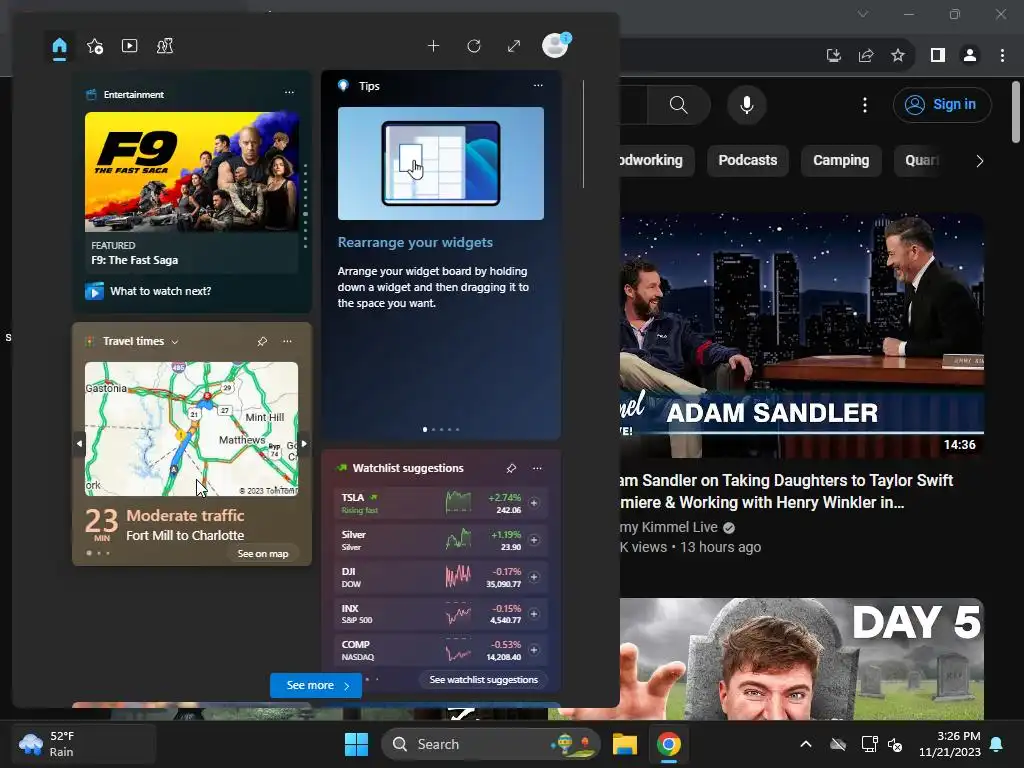Add a widget with the plus icon

[434, 46]
